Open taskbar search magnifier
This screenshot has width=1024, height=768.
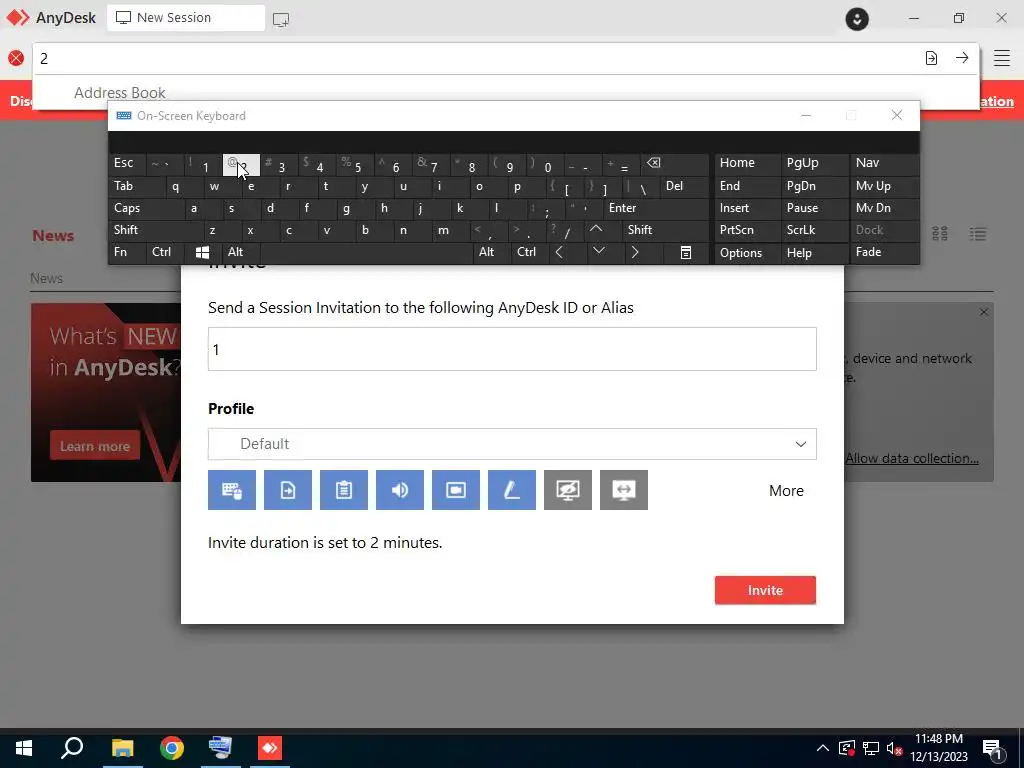pos(72,748)
